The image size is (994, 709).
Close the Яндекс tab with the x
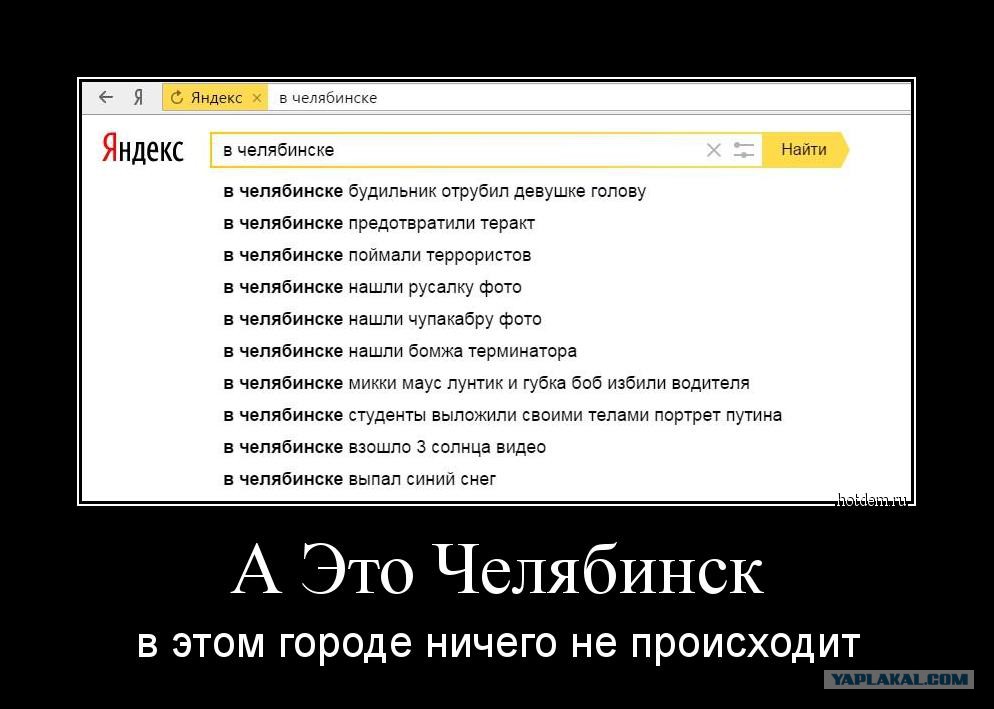pos(257,98)
